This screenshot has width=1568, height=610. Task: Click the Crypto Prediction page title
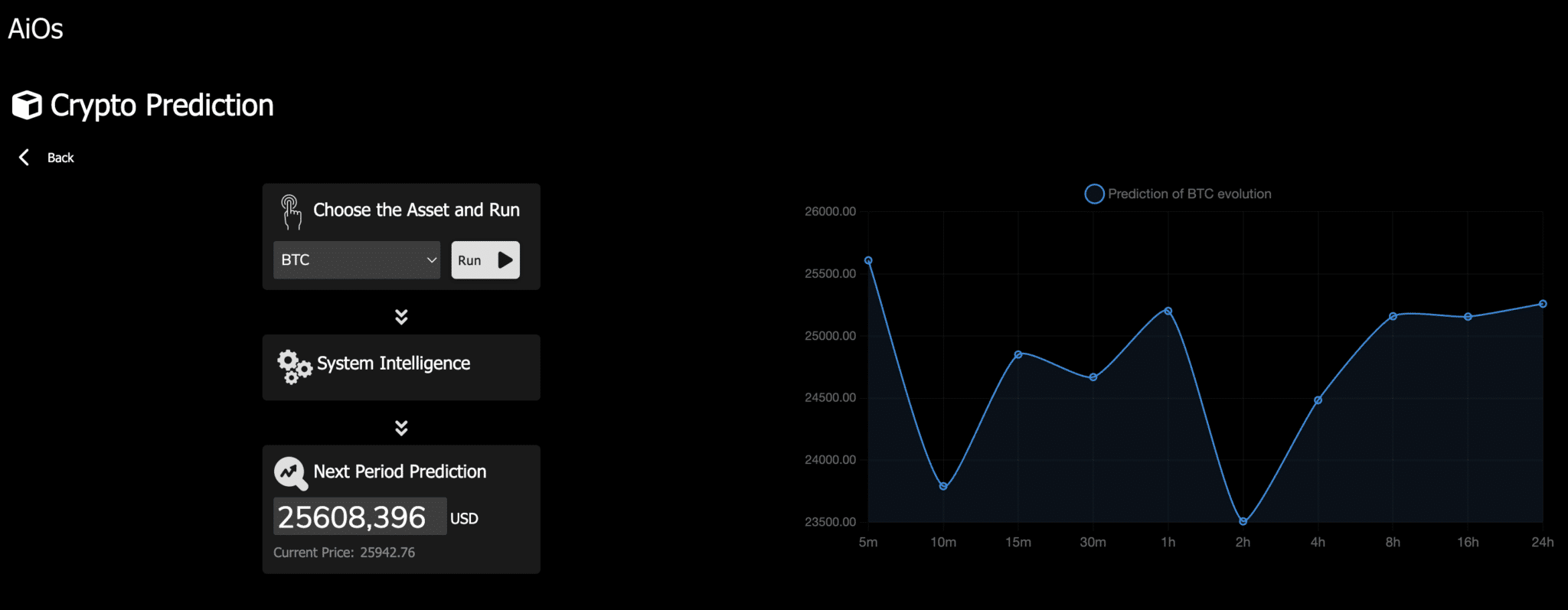pos(162,106)
